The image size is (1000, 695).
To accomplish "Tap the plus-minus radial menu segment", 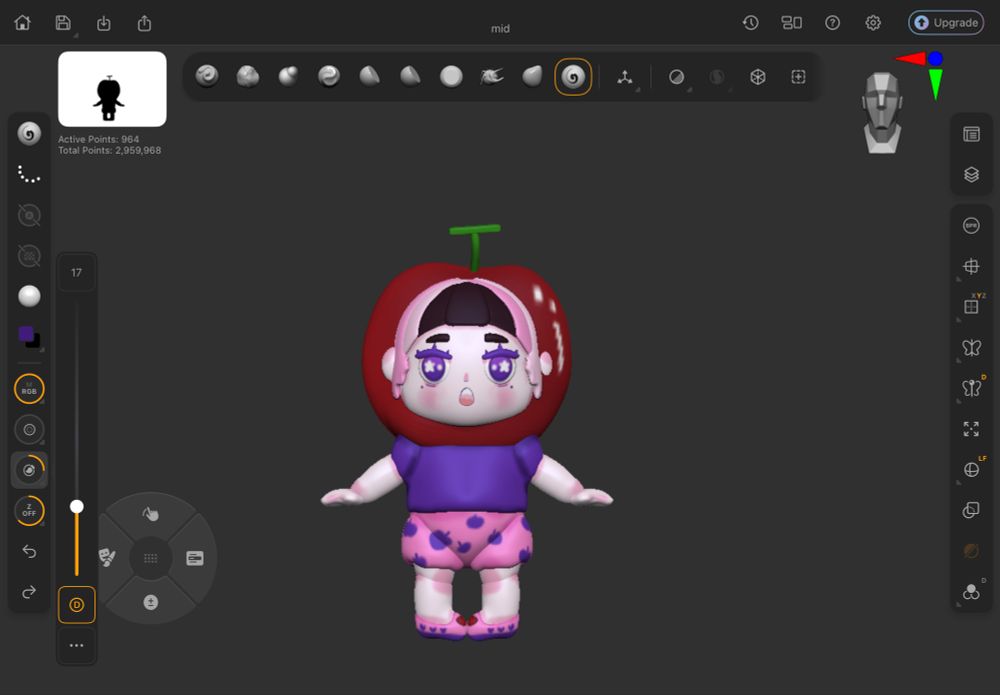I will (x=151, y=603).
